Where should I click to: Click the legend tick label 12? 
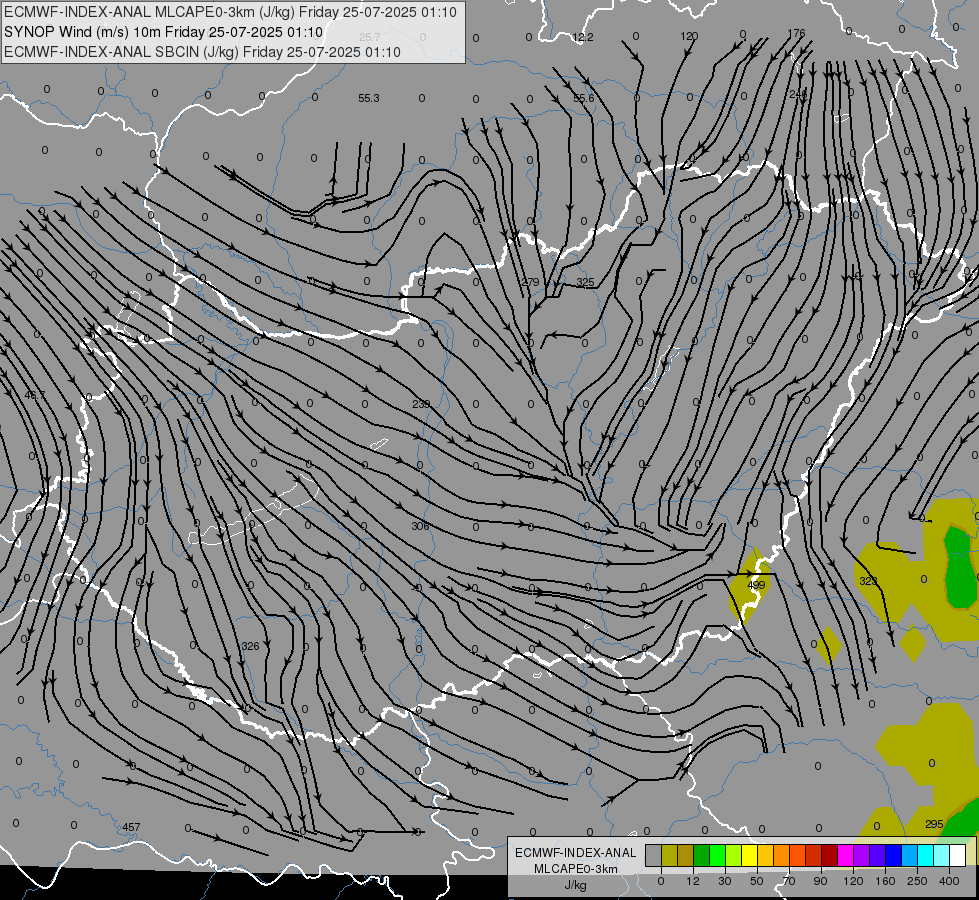tap(693, 881)
